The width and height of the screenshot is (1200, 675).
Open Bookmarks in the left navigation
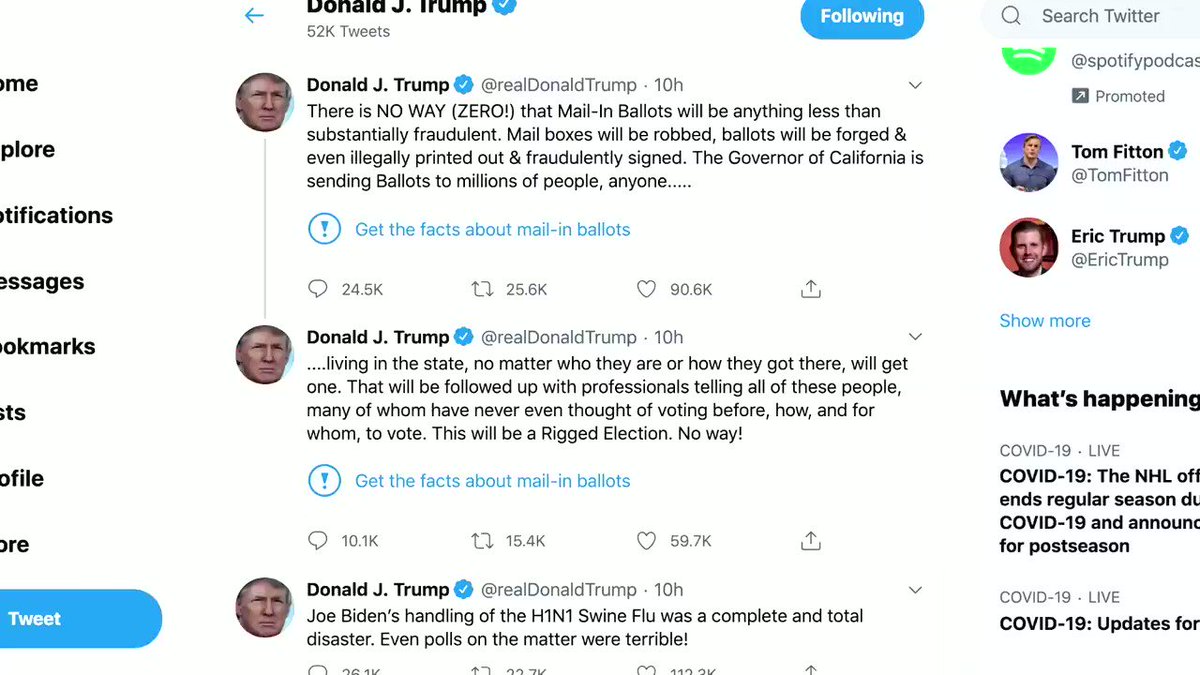click(x=47, y=347)
